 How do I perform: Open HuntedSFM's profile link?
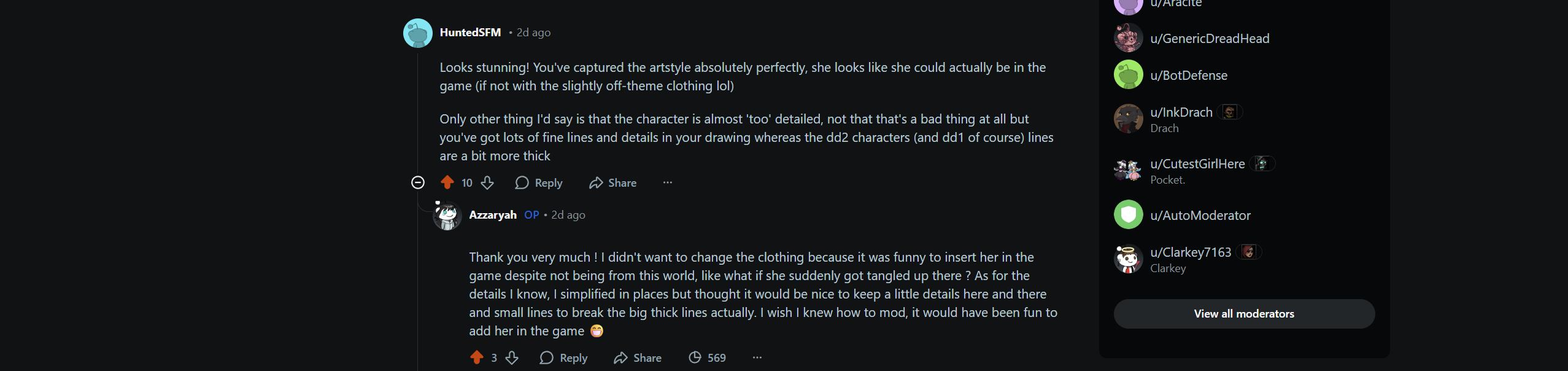470,33
